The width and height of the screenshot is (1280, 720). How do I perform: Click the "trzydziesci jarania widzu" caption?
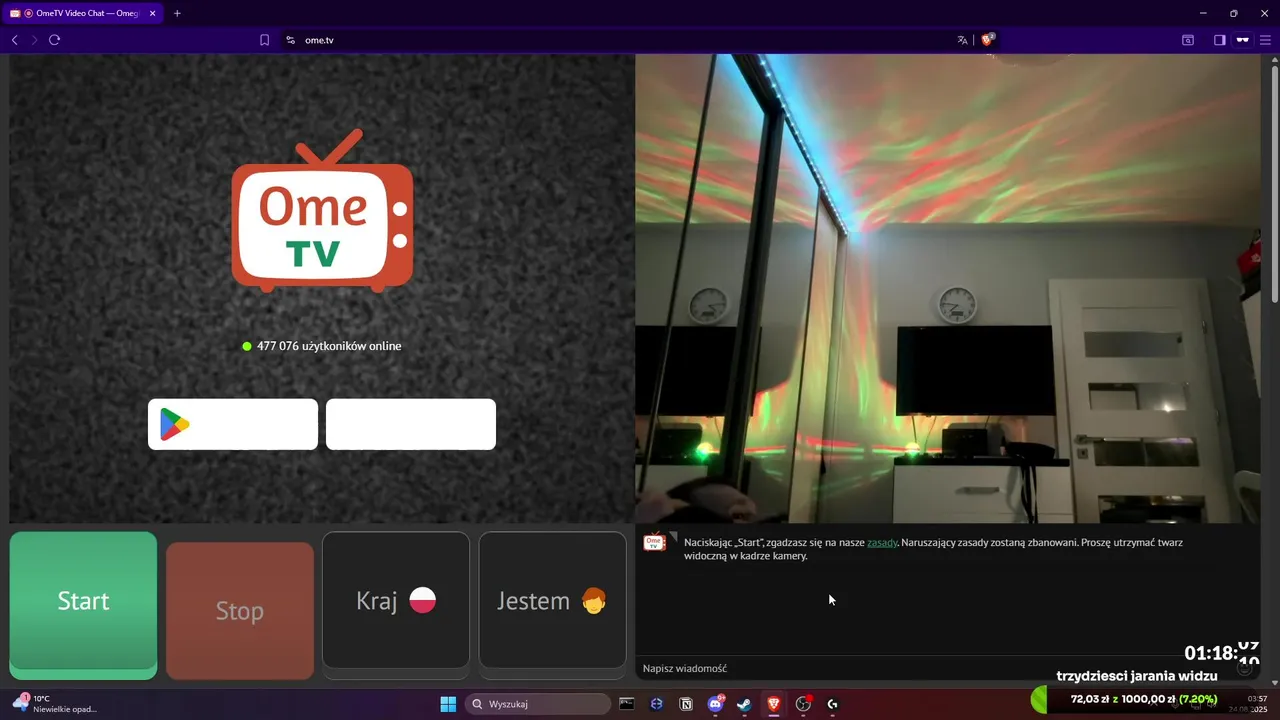tap(1137, 676)
